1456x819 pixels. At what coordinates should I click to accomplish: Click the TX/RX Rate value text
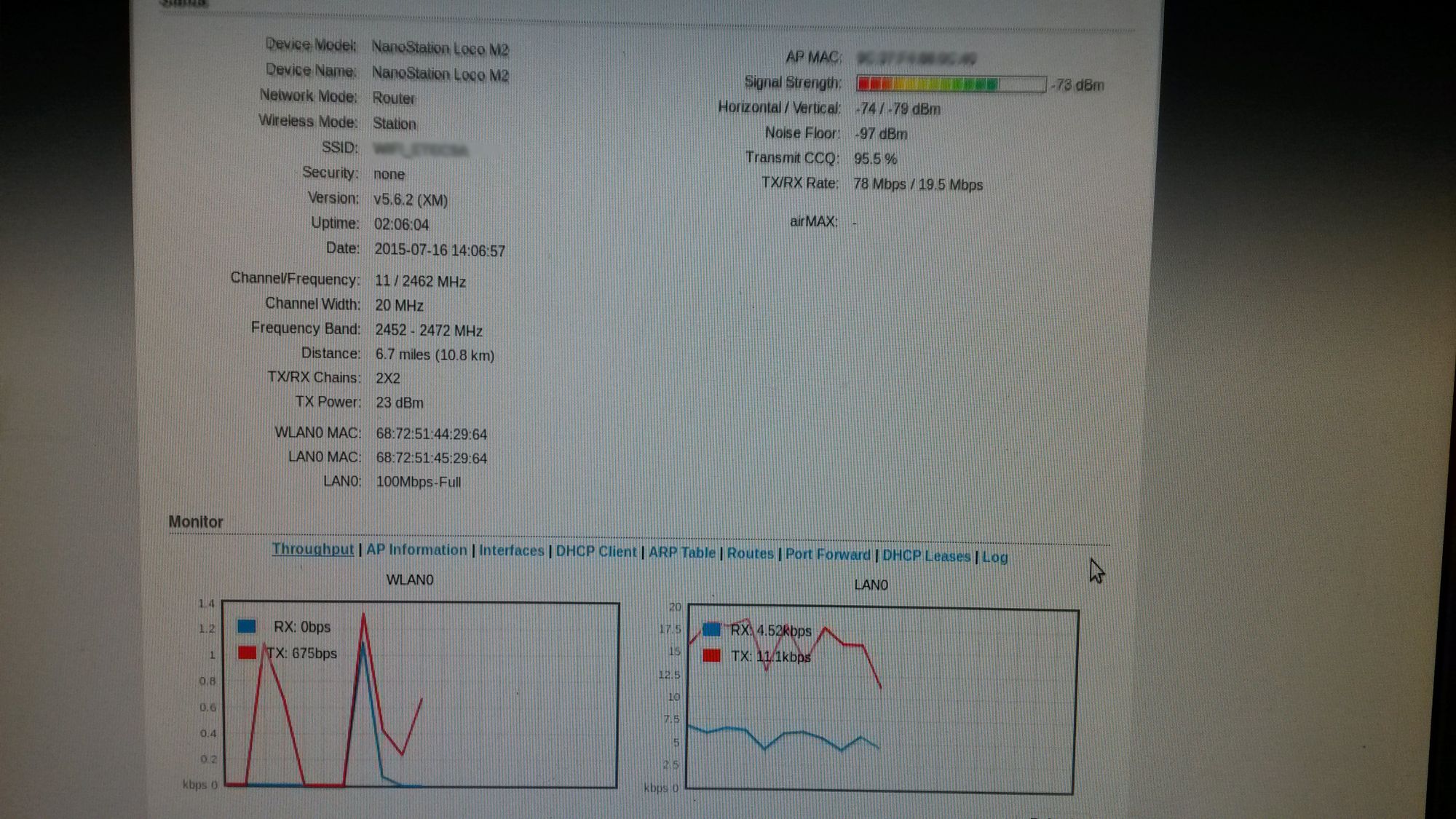pyautogui.click(x=917, y=184)
